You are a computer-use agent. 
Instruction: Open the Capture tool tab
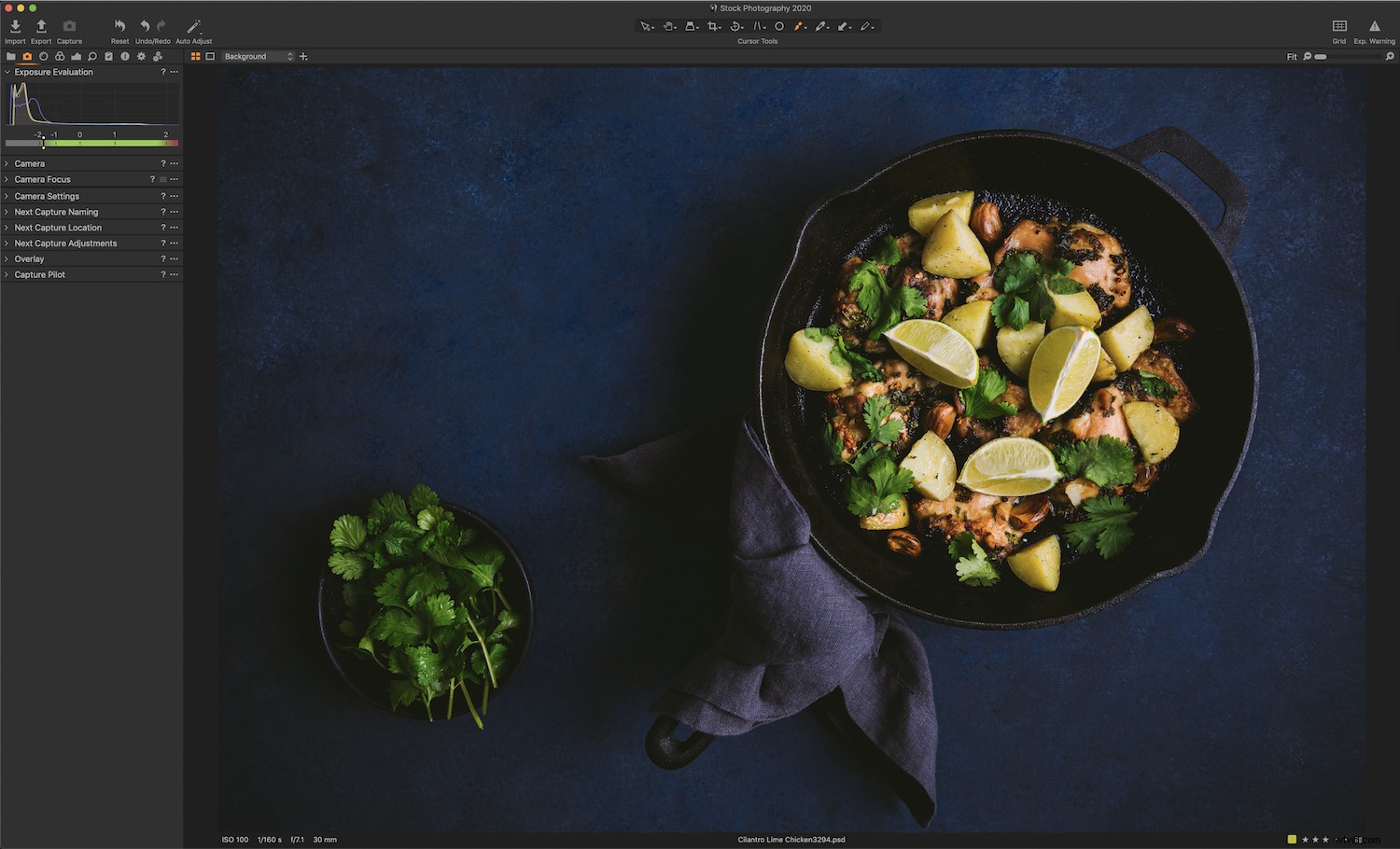click(x=26, y=56)
